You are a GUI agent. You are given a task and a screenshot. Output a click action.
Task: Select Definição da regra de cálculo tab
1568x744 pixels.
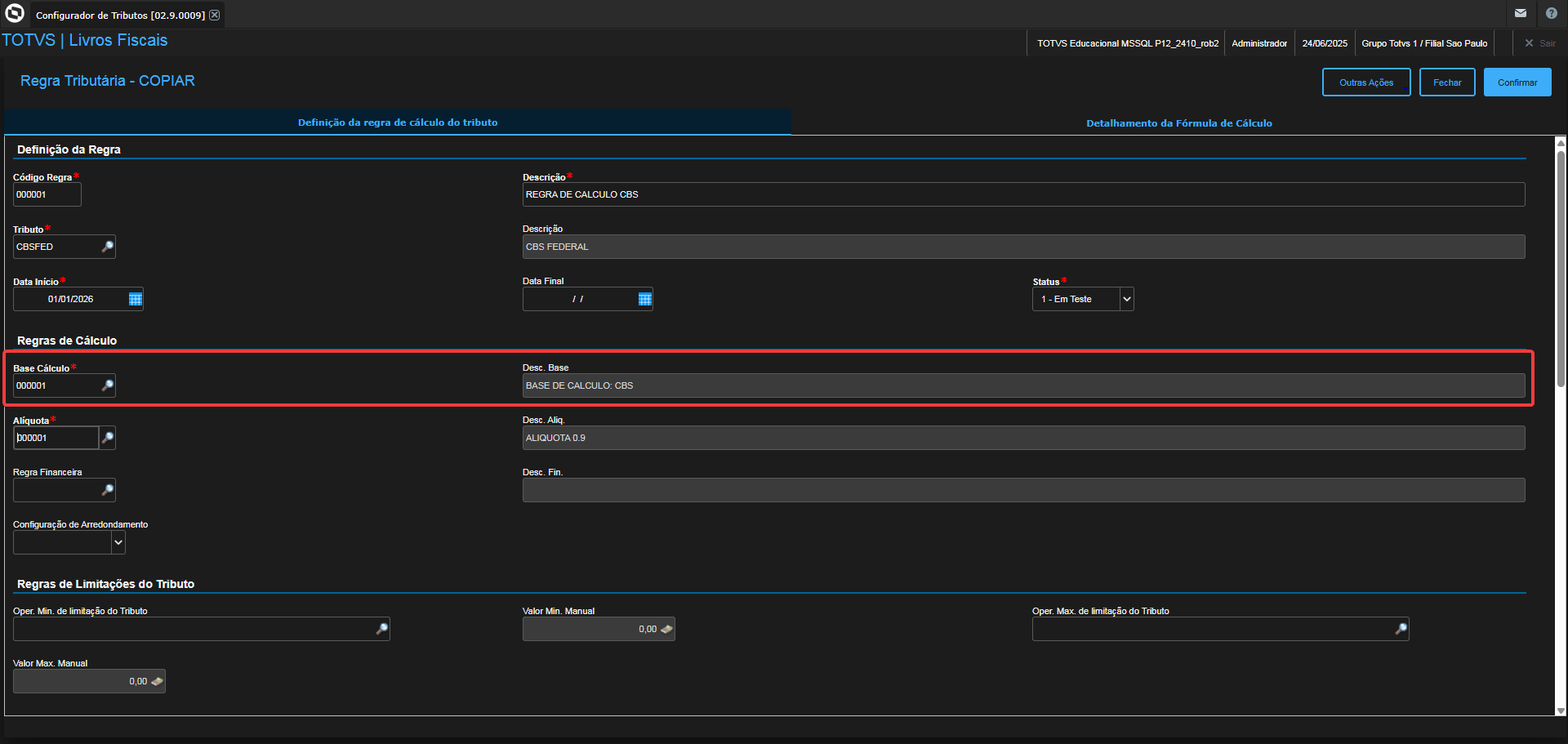[x=398, y=123]
